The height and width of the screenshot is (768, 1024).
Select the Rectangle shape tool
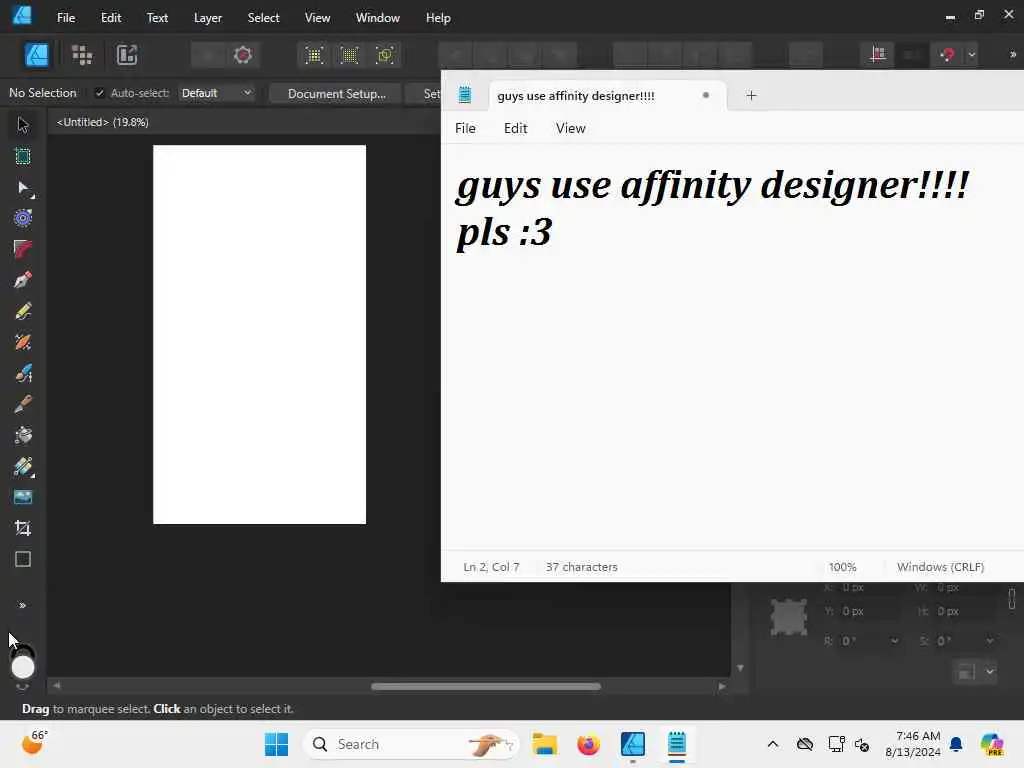click(x=23, y=559)
